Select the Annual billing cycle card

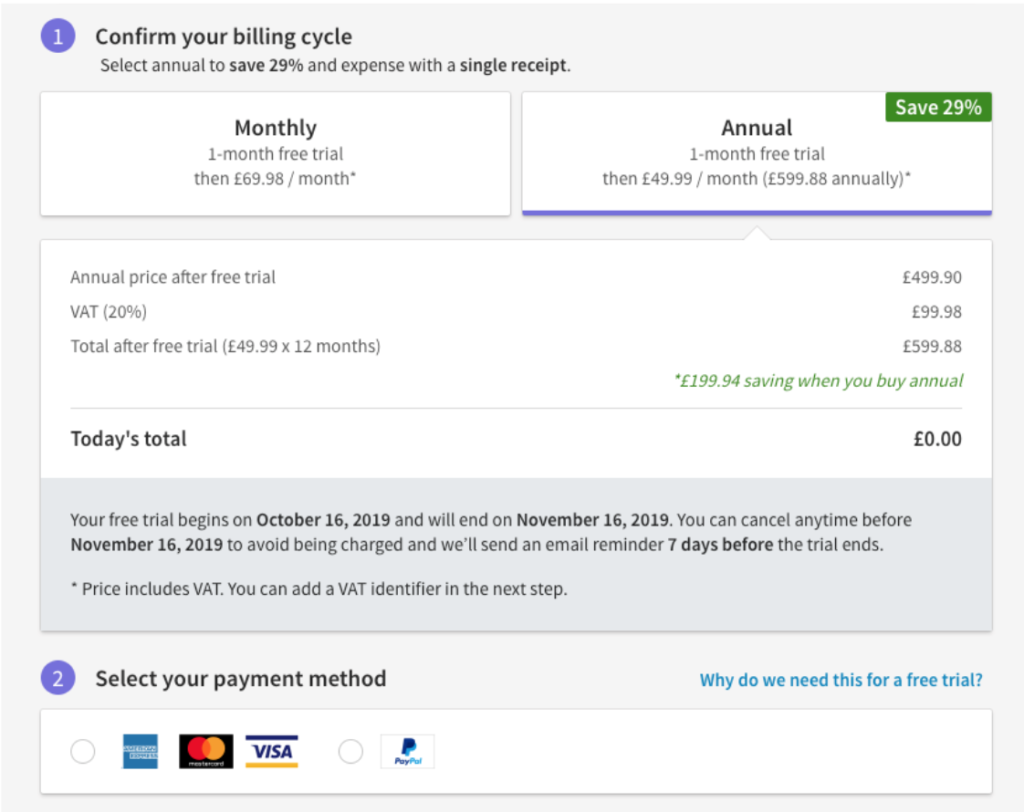pyautogui.click(x=756, y=154)
